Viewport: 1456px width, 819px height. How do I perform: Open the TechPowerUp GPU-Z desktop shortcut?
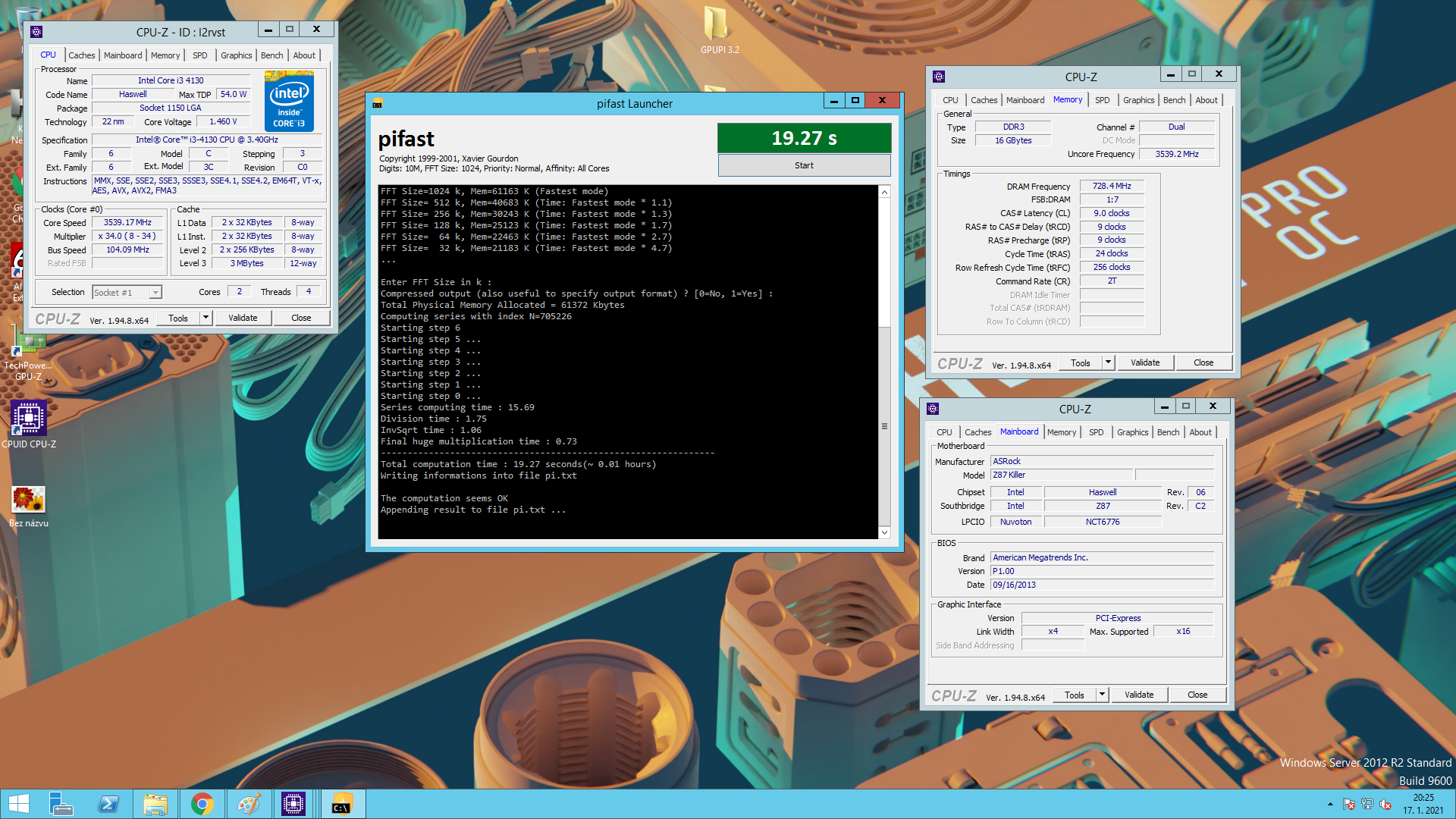click(28, 356)
